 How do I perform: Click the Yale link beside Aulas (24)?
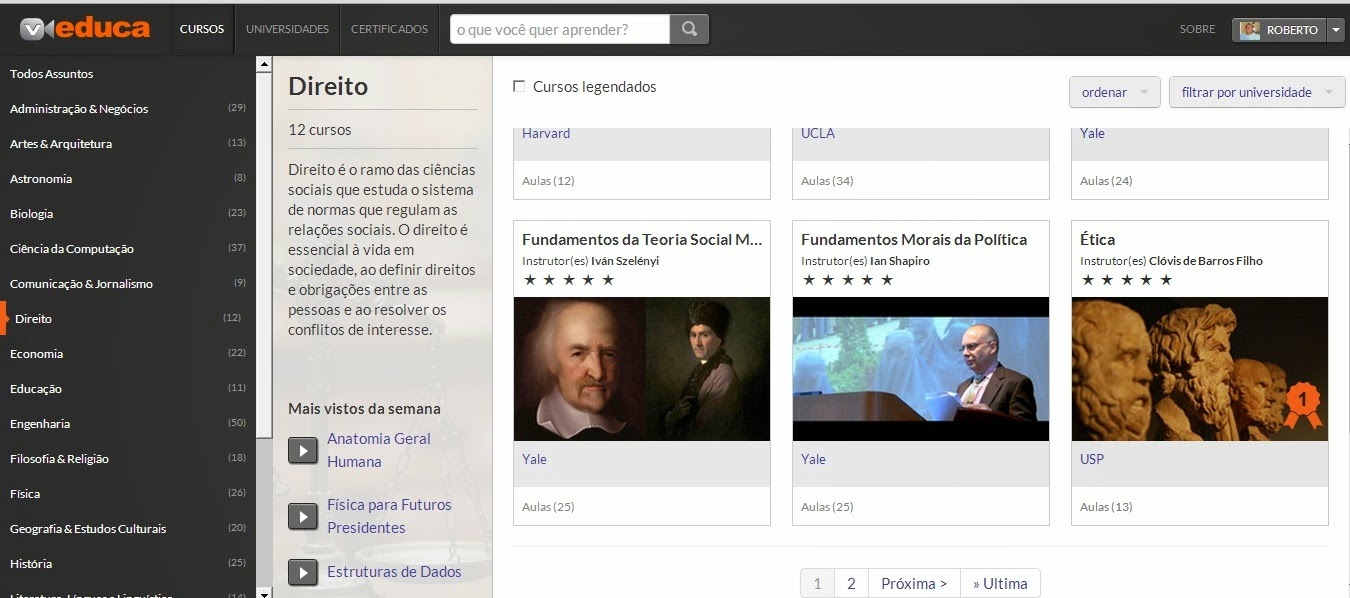tap(1092, 133)
